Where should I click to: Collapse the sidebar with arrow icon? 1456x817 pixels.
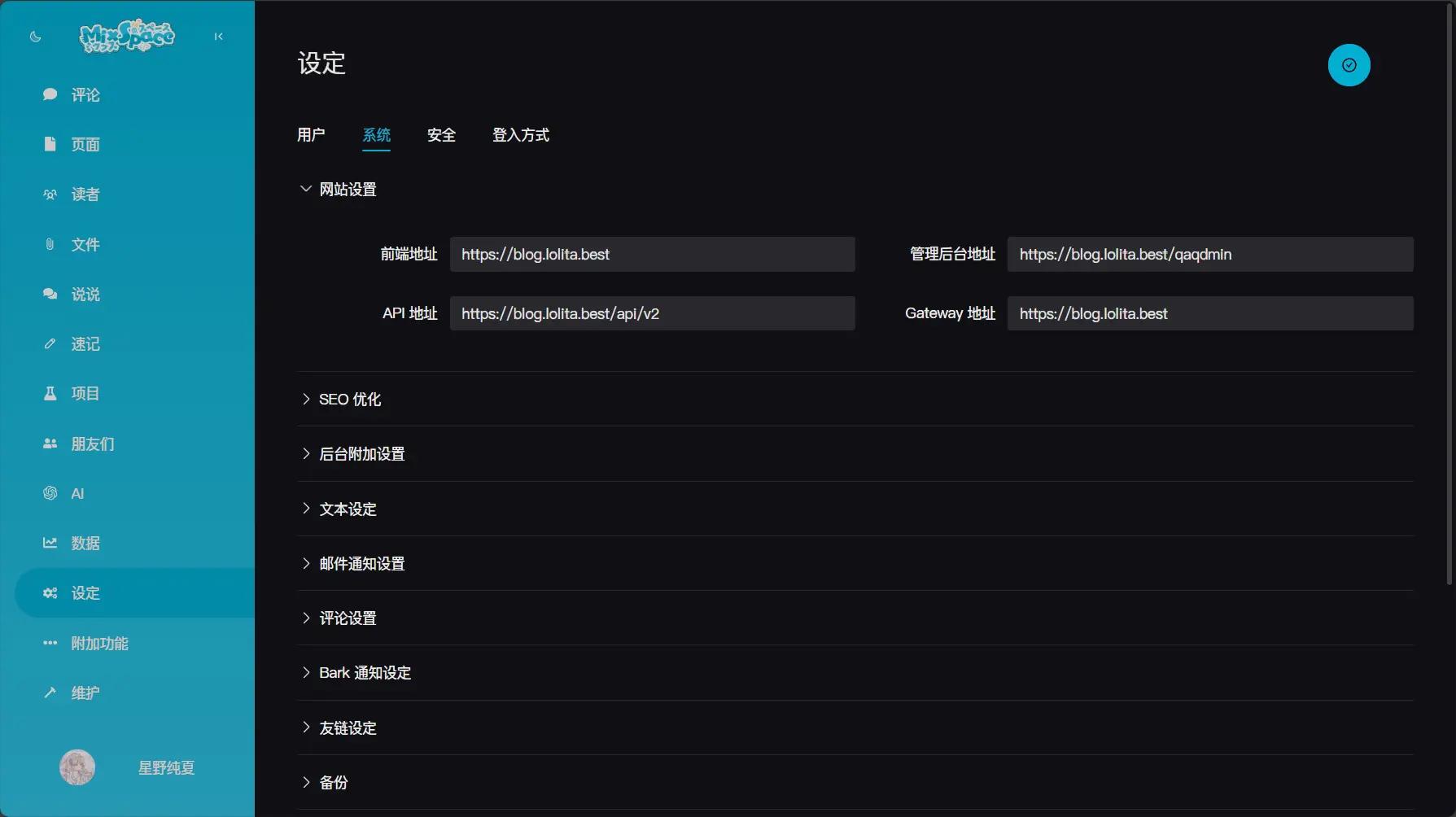[x=218, y=37]
